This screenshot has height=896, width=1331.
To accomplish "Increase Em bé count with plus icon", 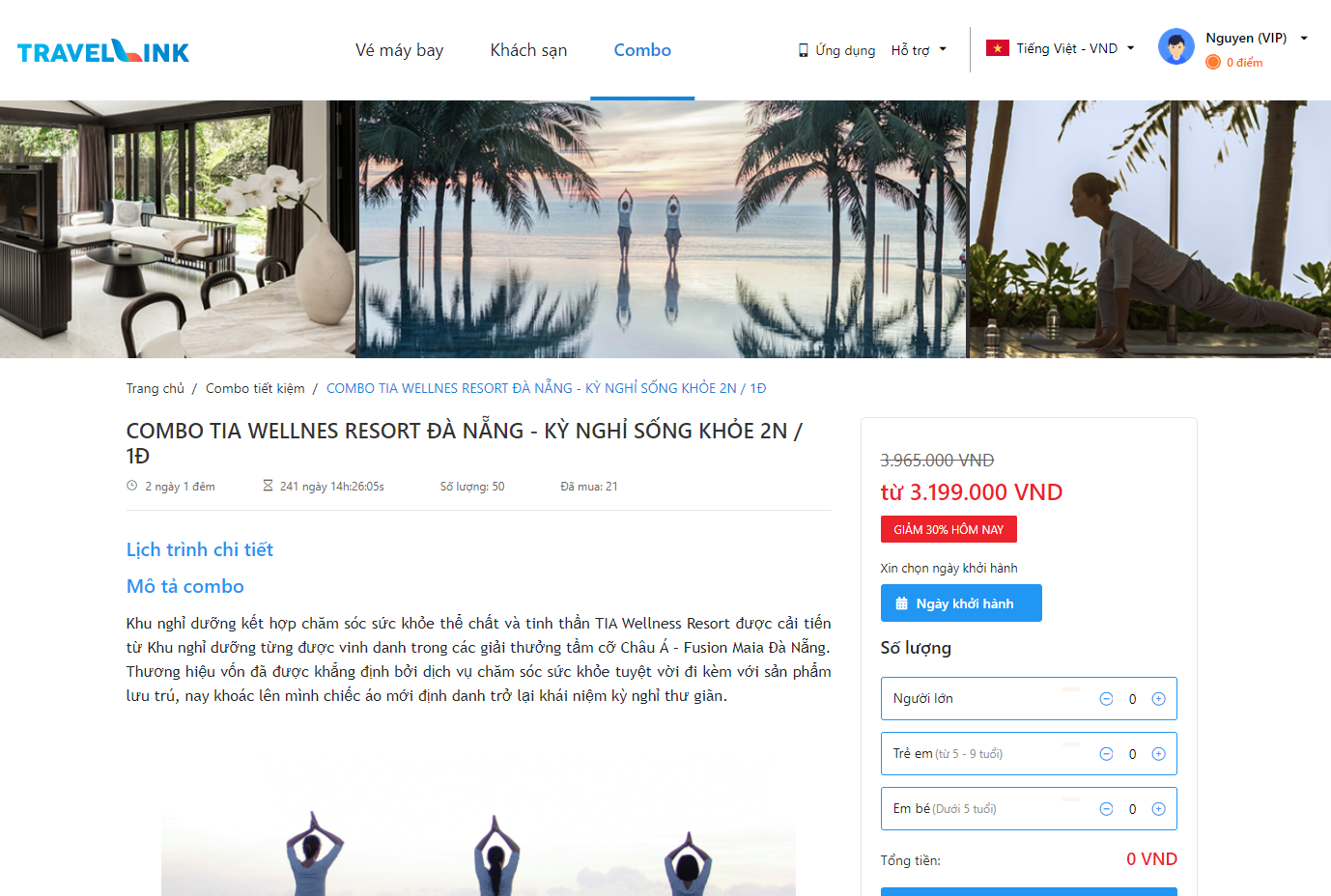I will pyautogui.click(x=1158, y=809).
